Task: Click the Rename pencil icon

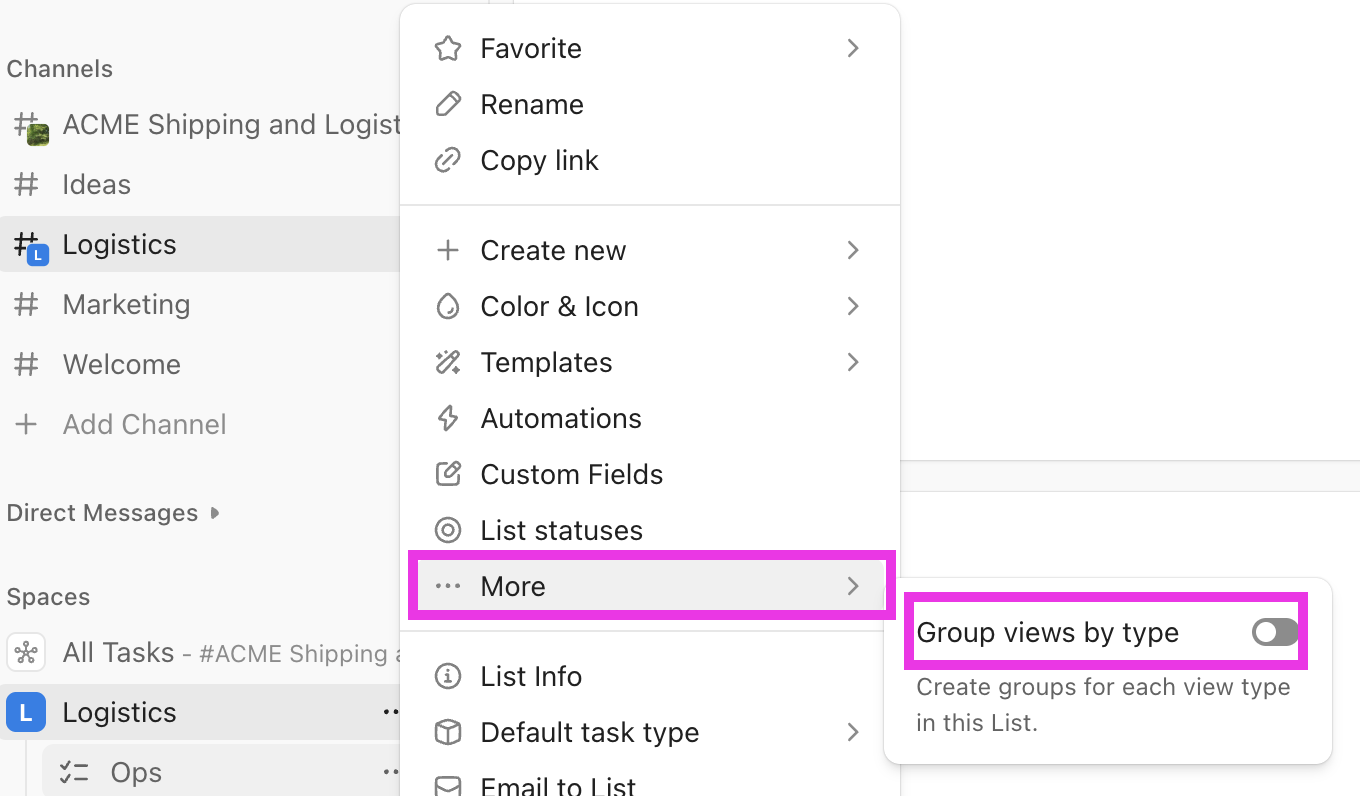Action: point(448,104)
